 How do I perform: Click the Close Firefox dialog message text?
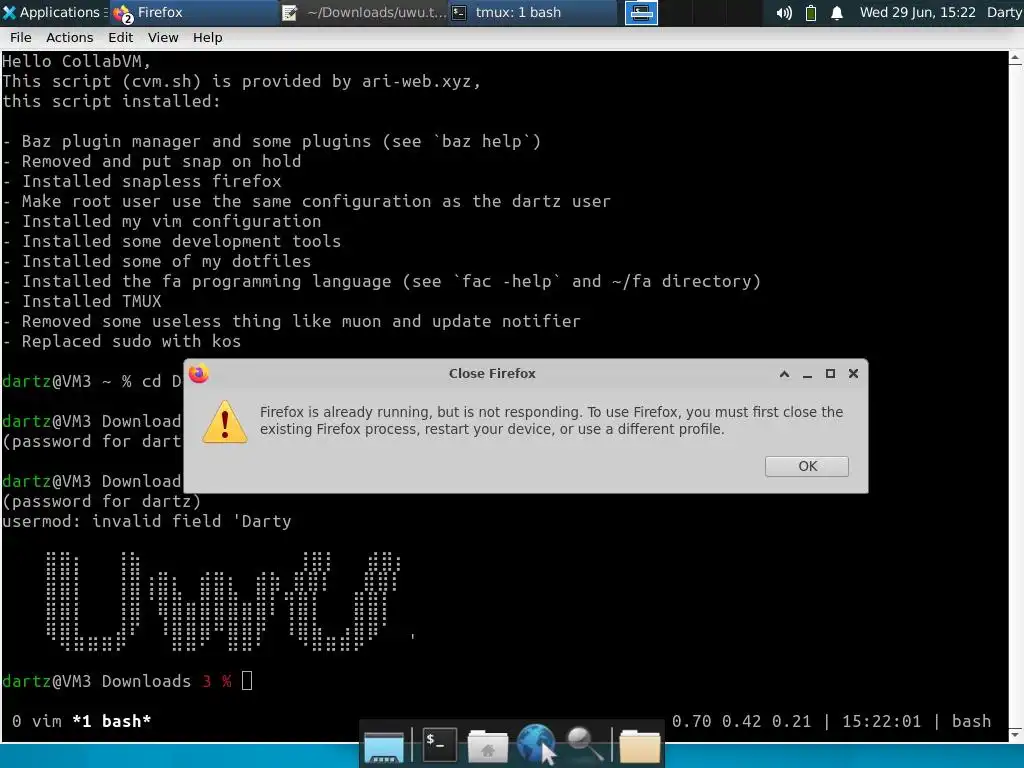pos(551,421)
